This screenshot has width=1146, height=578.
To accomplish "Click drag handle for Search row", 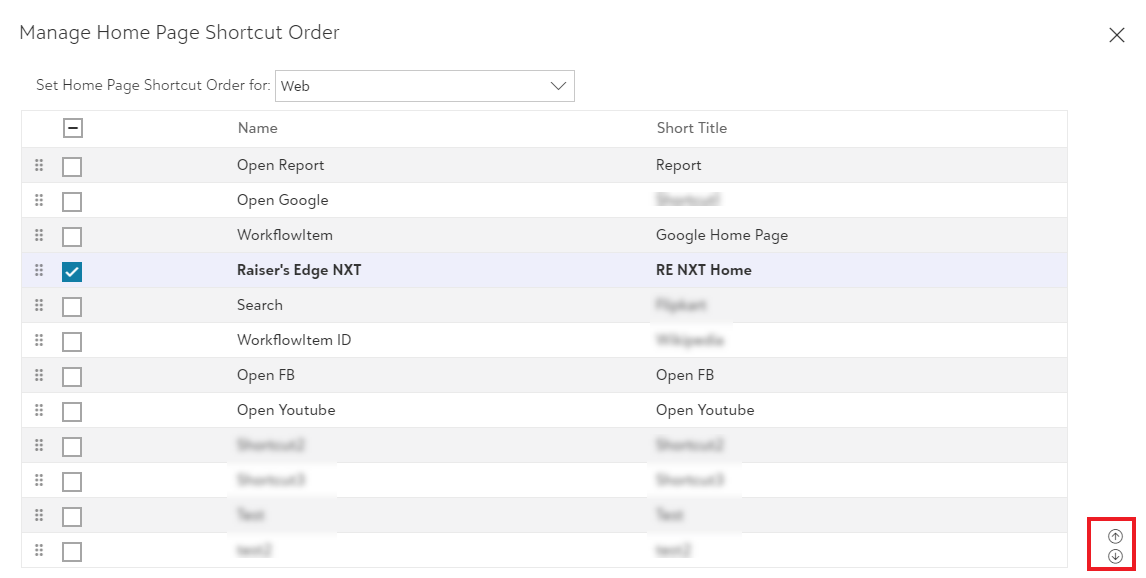I will tap(39, 305).
